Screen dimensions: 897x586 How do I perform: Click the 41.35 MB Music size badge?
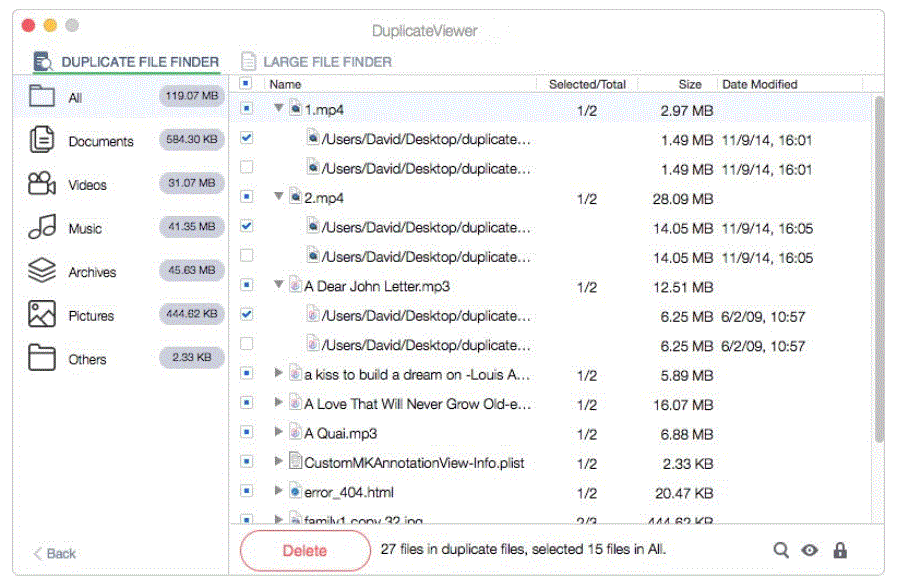click(x=192, y=227)
